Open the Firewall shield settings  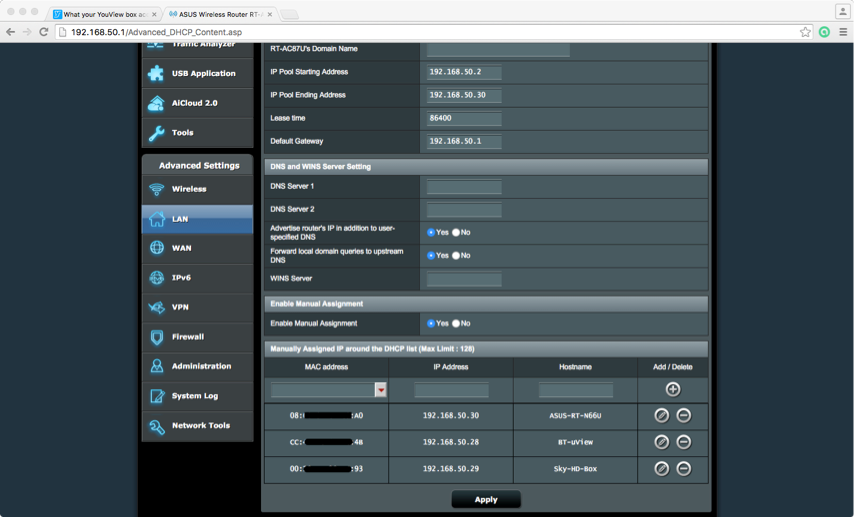pos(197,337)
